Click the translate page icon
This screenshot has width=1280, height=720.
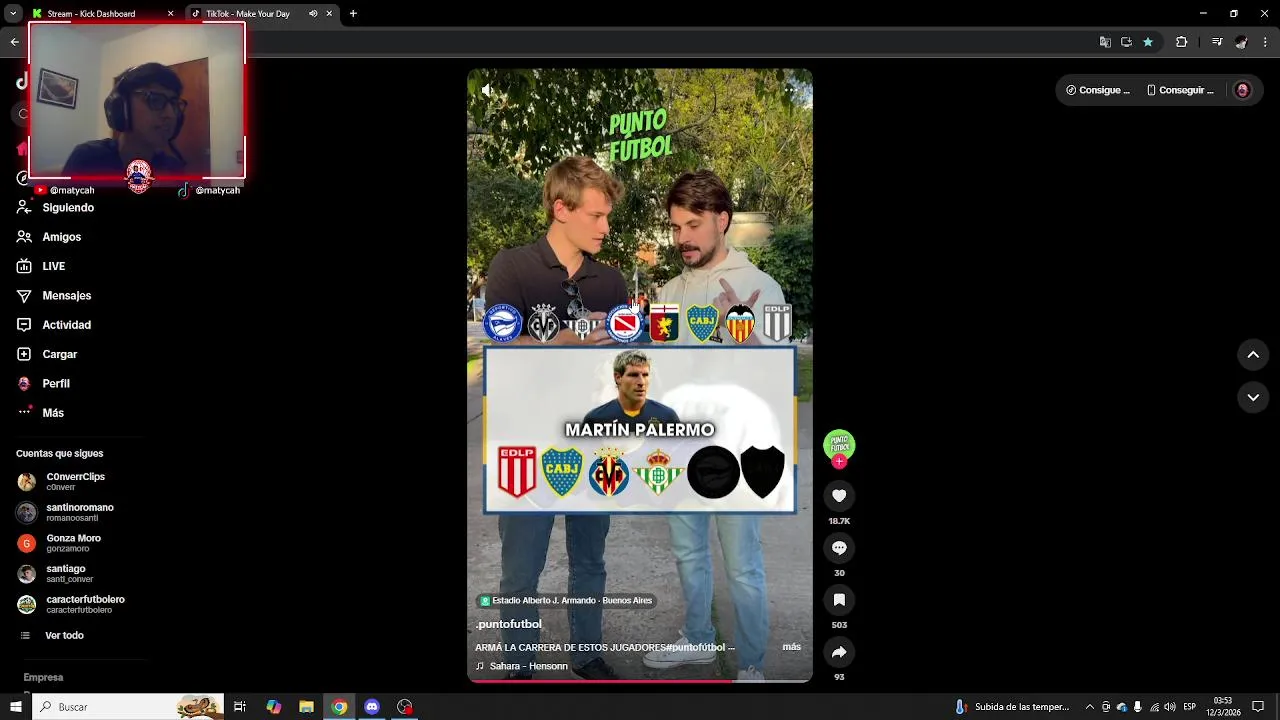coord(1105,42)
